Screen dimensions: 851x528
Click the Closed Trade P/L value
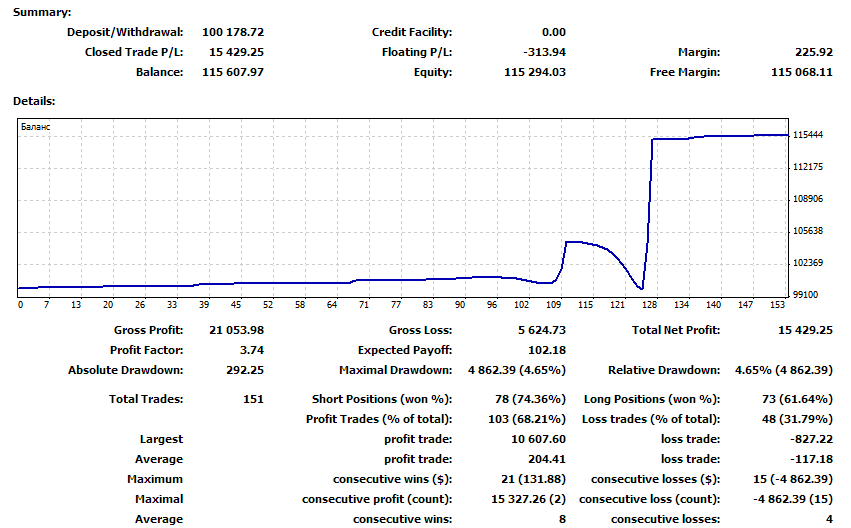[236, 52]
